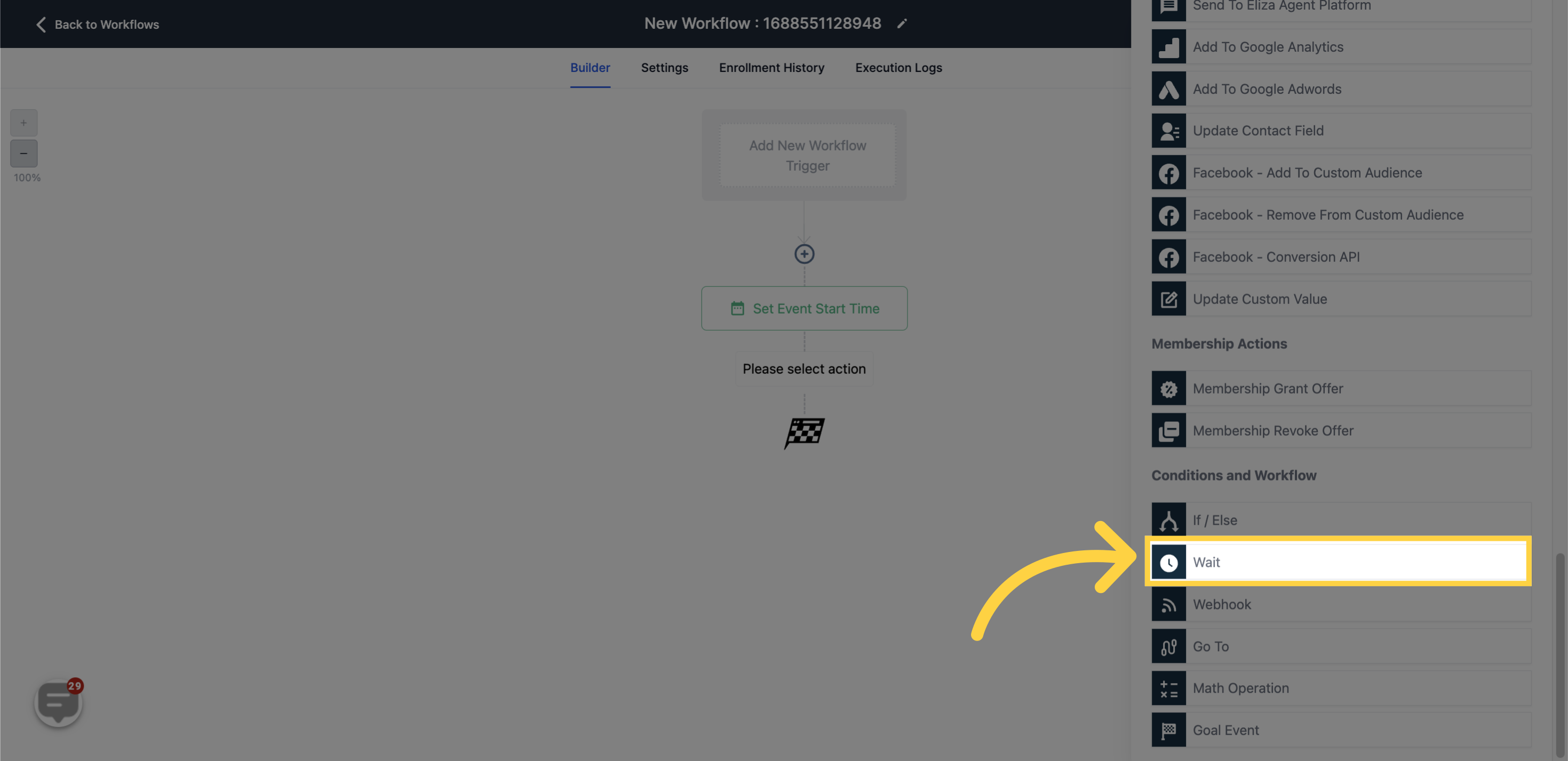Click the Membership Grant Offer icon

pyautogui.click(x=1167, y=388)
